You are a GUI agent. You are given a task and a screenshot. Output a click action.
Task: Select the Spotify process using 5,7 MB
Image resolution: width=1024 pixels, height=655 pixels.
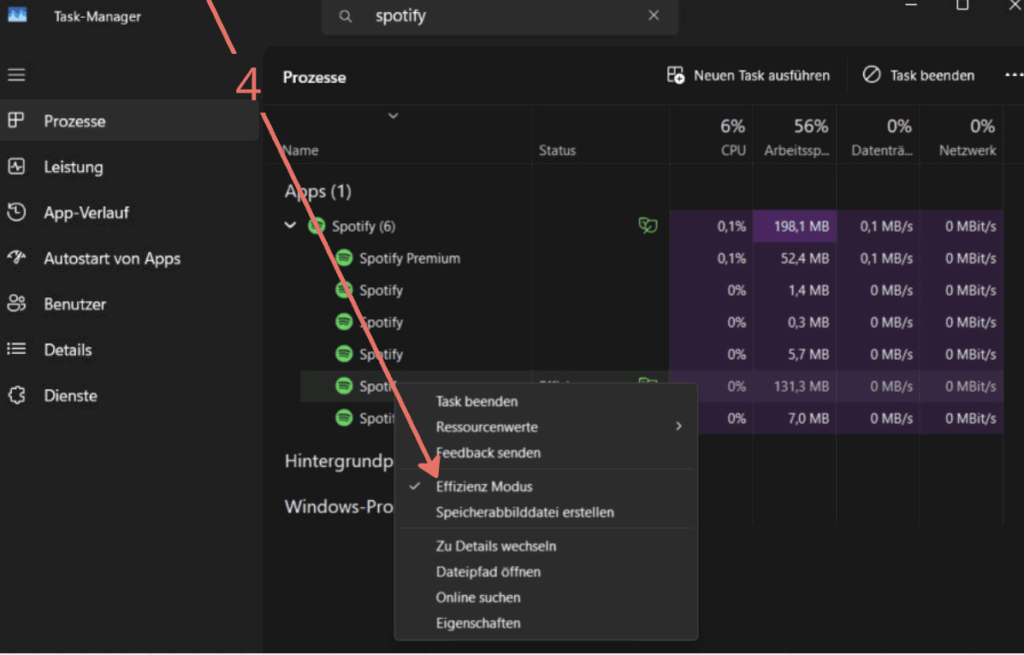coord(651,355)
